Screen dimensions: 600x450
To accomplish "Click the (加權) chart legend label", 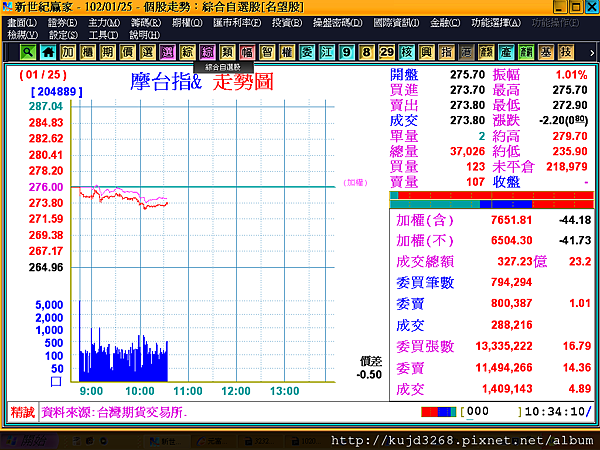I will 355,183.
